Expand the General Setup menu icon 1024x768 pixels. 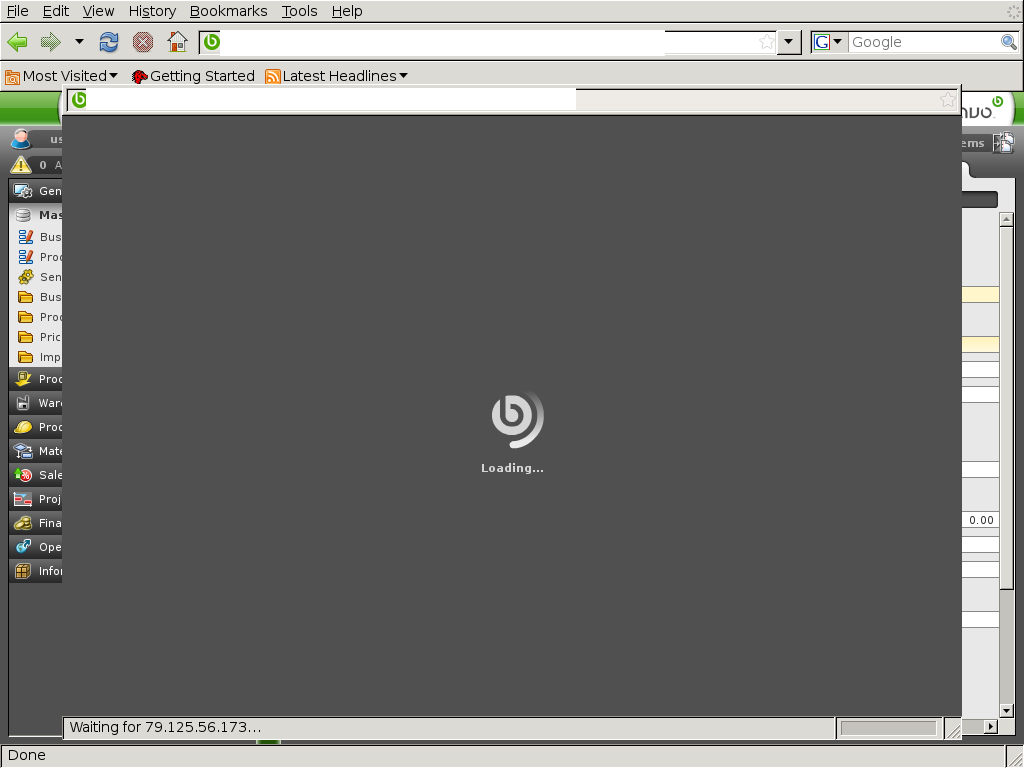pos(24,191)
